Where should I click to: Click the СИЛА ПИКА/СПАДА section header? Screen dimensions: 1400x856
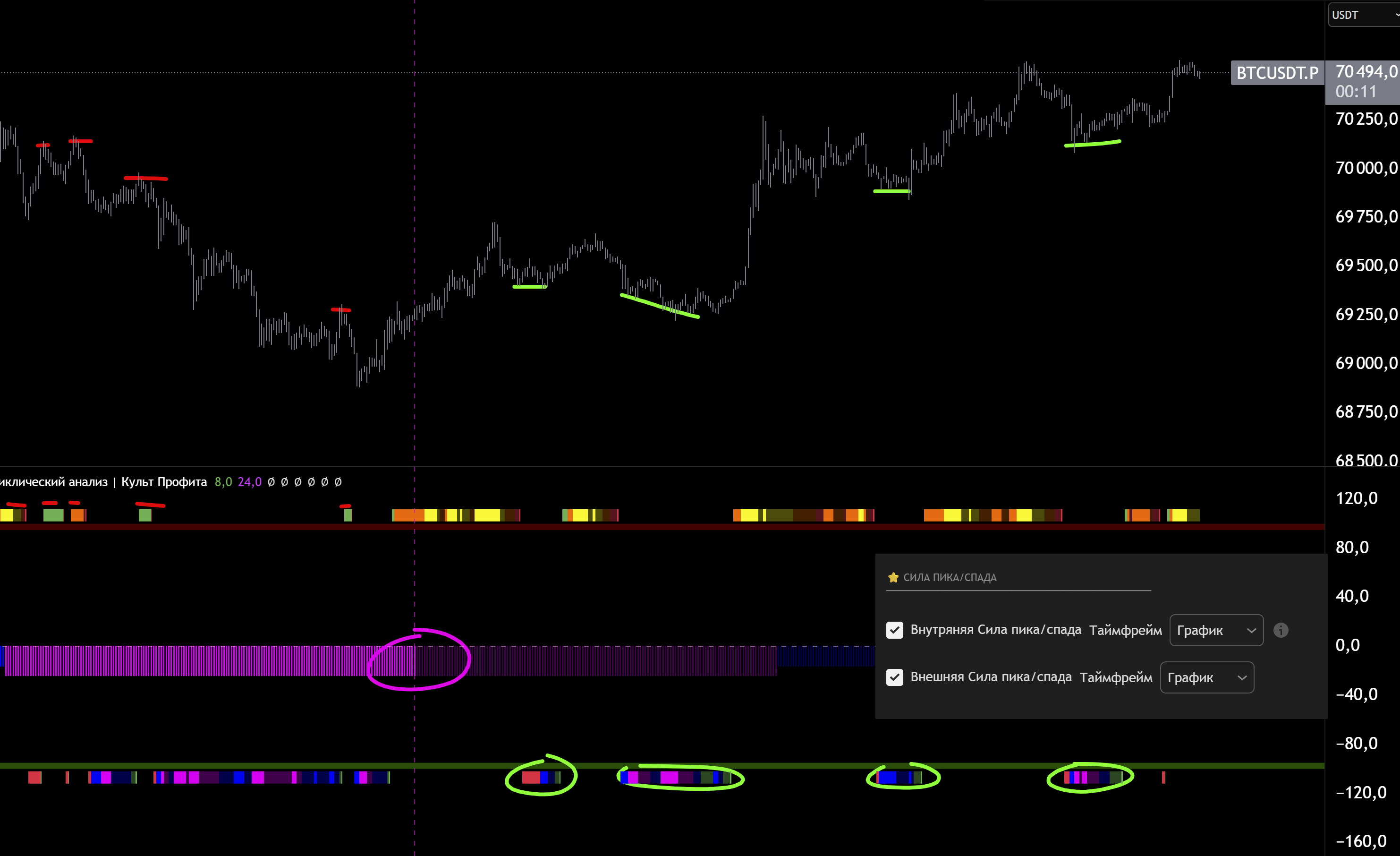pyautogui.click(x=950, y=577)
